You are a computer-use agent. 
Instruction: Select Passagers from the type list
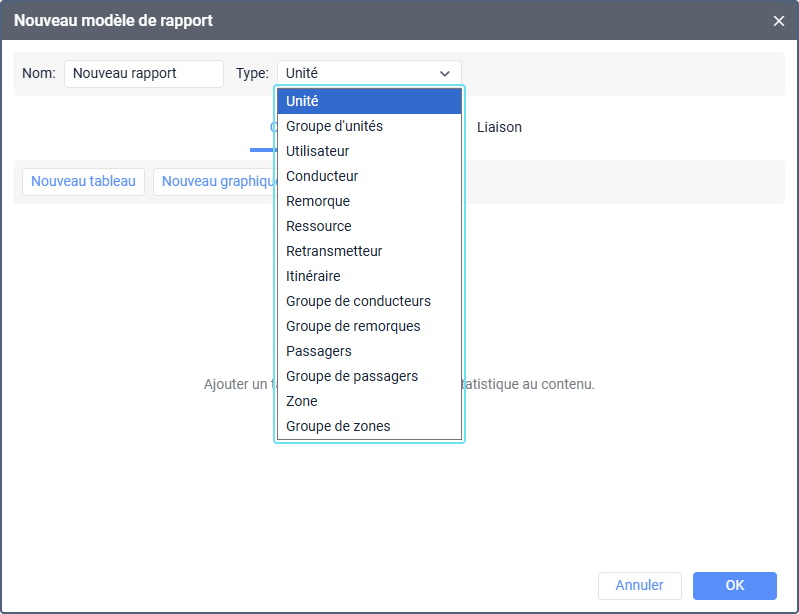pyautogui.click(x=368, y=351)
